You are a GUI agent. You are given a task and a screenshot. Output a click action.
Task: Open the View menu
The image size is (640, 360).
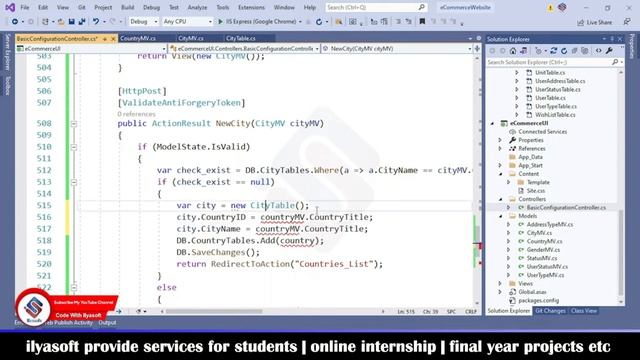(x=62, y=7)
